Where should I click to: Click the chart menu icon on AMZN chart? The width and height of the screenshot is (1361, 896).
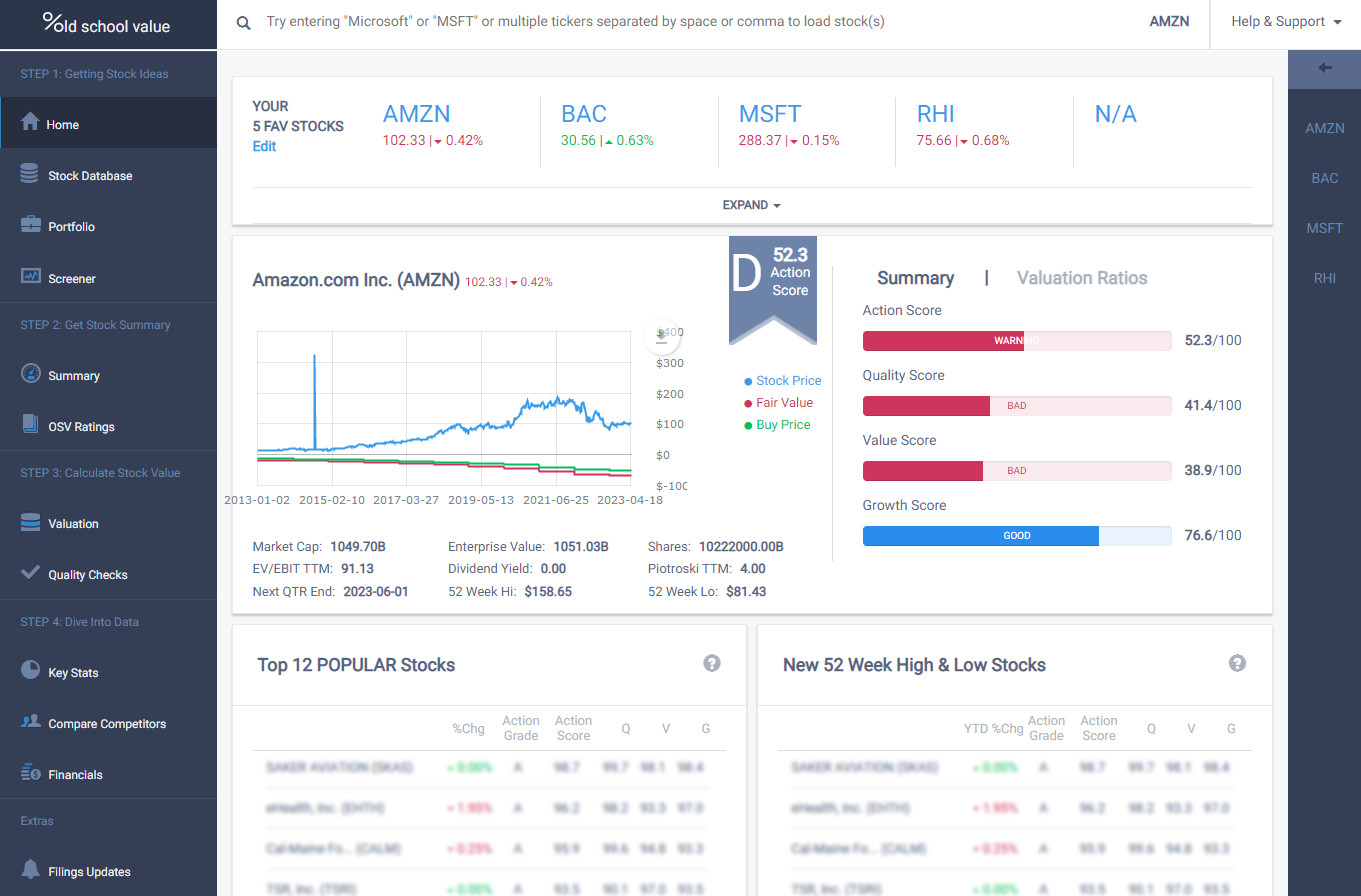tap(661, 338)
